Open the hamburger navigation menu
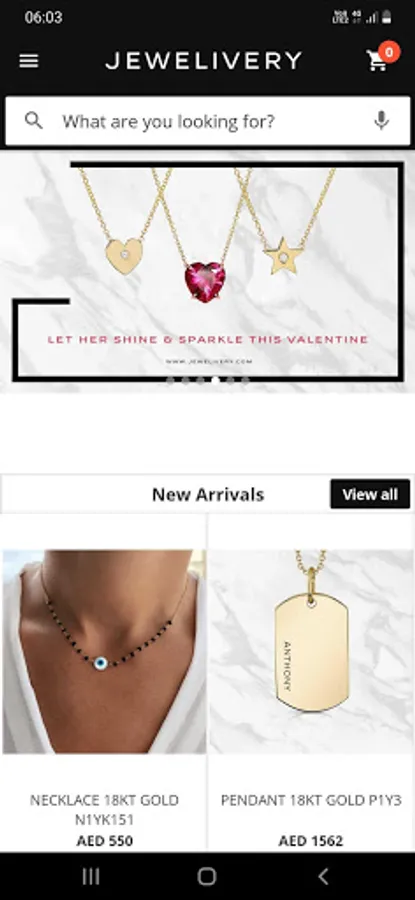 29,61
